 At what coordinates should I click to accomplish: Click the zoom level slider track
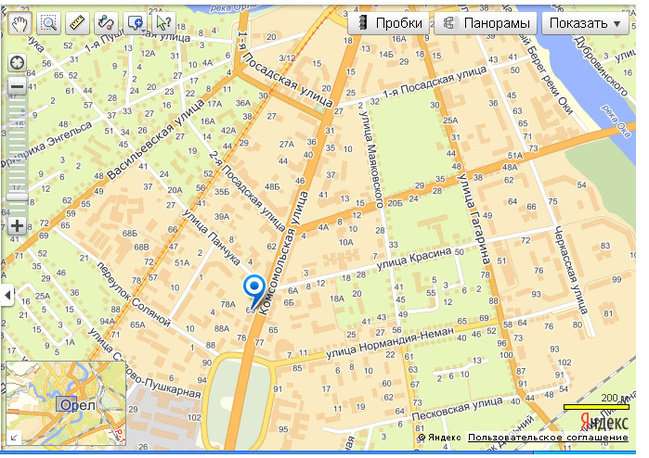click(17, 156)
